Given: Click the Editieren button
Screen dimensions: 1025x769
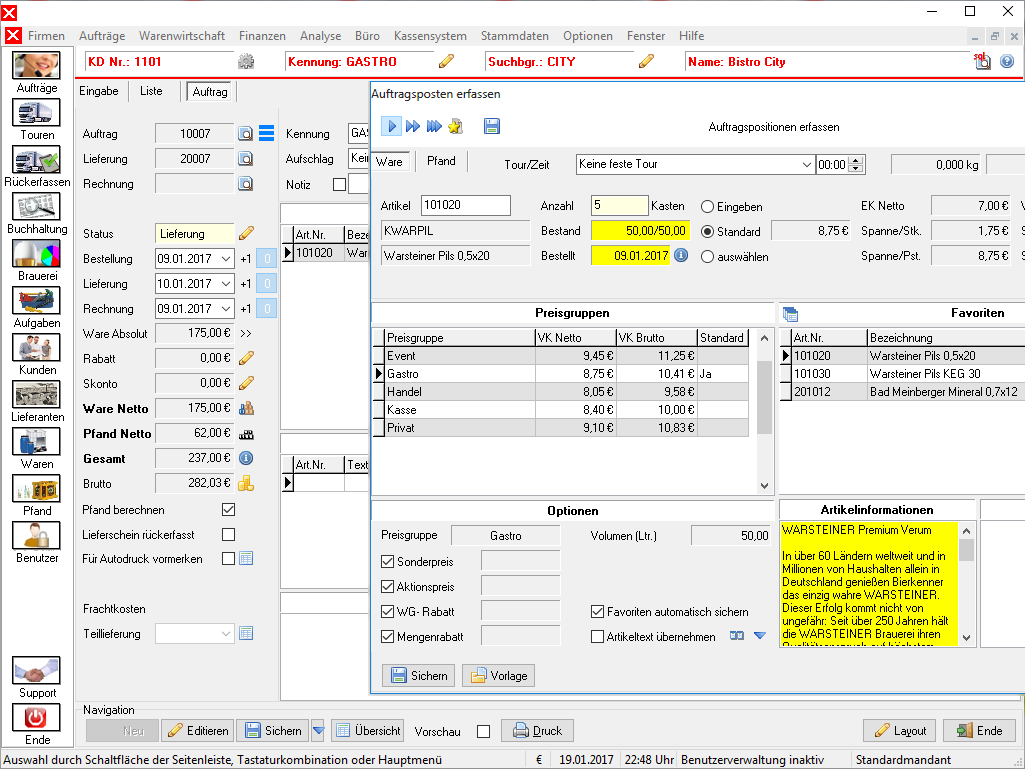Looking at the screenshot, I should click(197, 730).
